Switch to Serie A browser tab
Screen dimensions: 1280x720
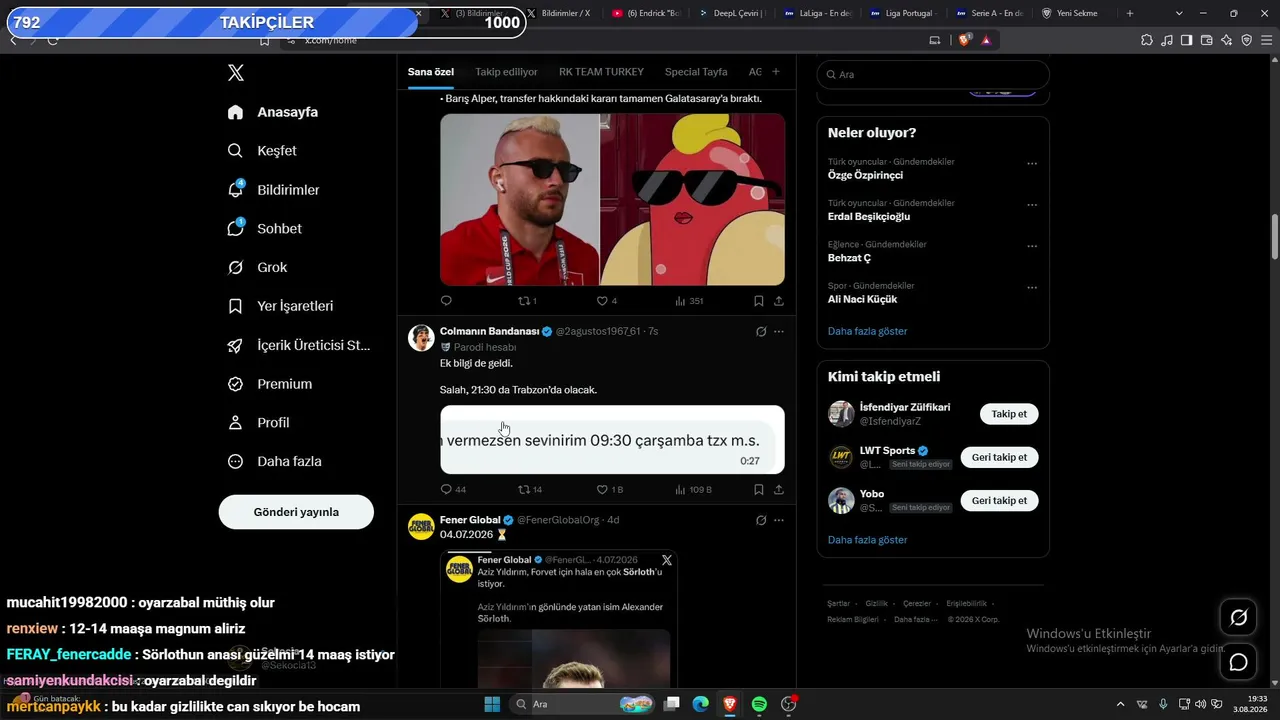(x=988, y=13)
